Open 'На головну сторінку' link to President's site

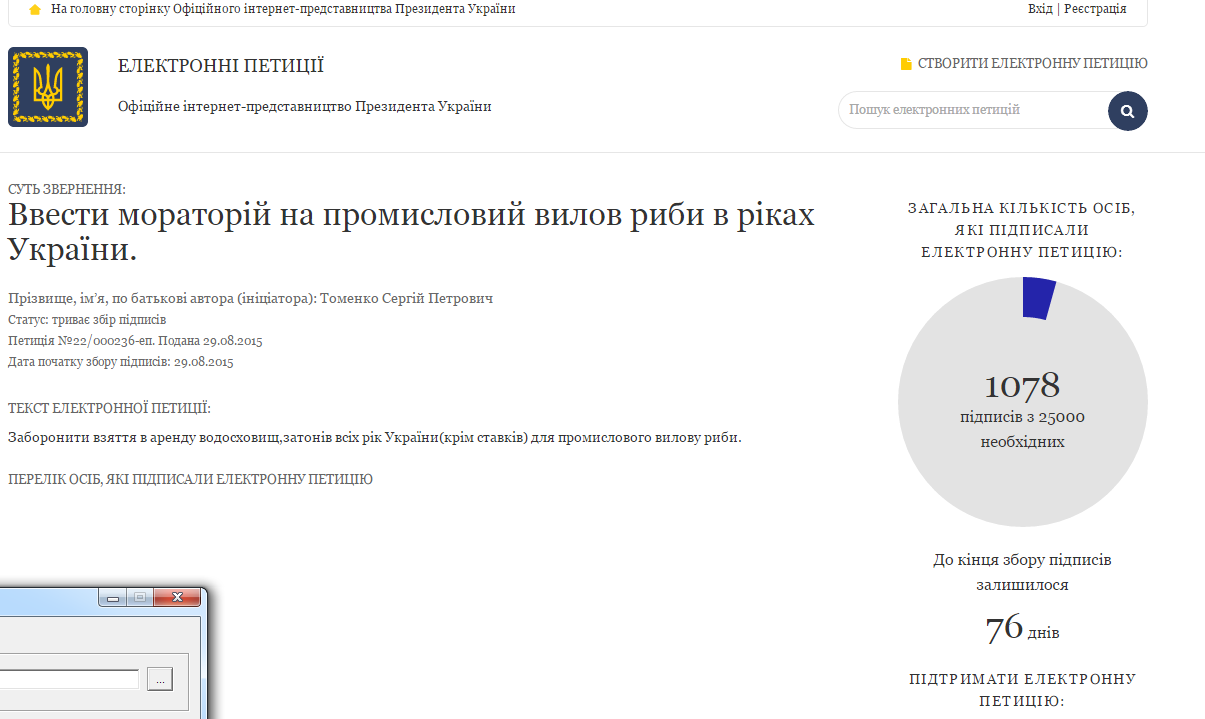283,9
